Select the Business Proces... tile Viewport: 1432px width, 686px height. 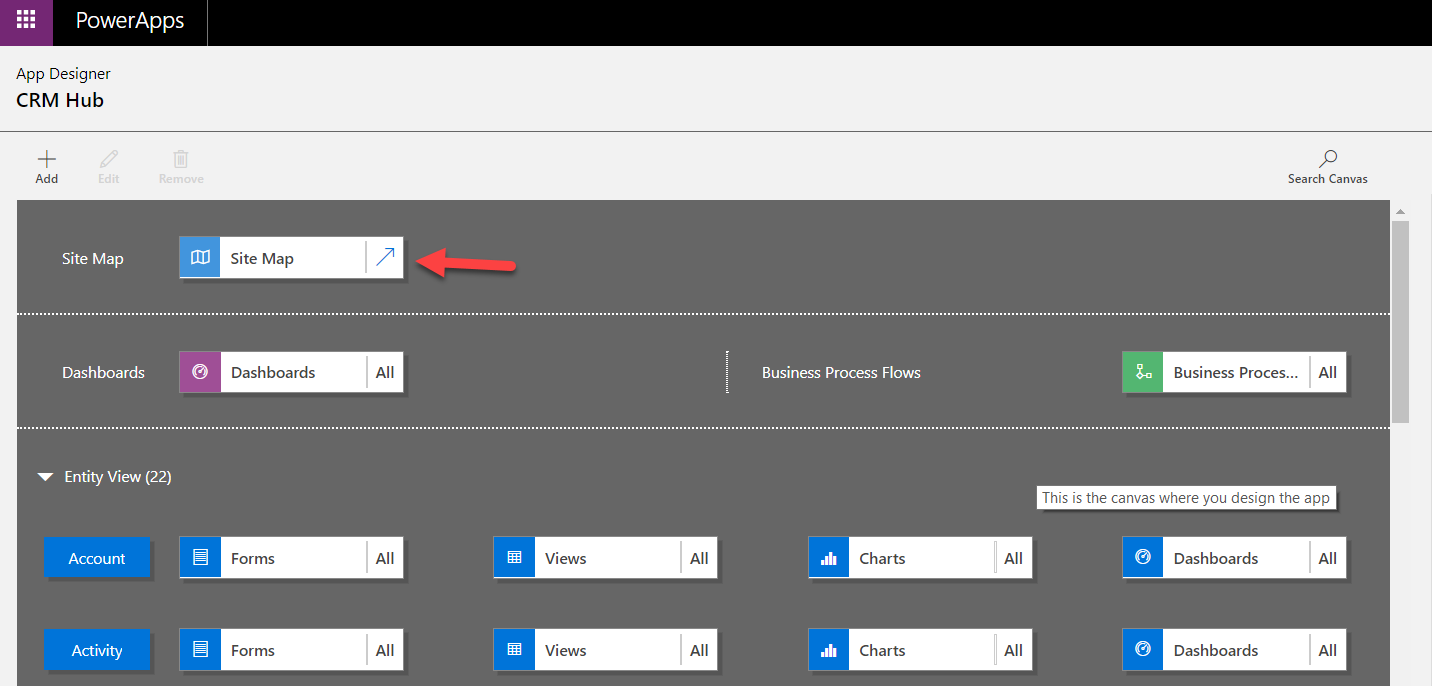tap(1235, 372)
